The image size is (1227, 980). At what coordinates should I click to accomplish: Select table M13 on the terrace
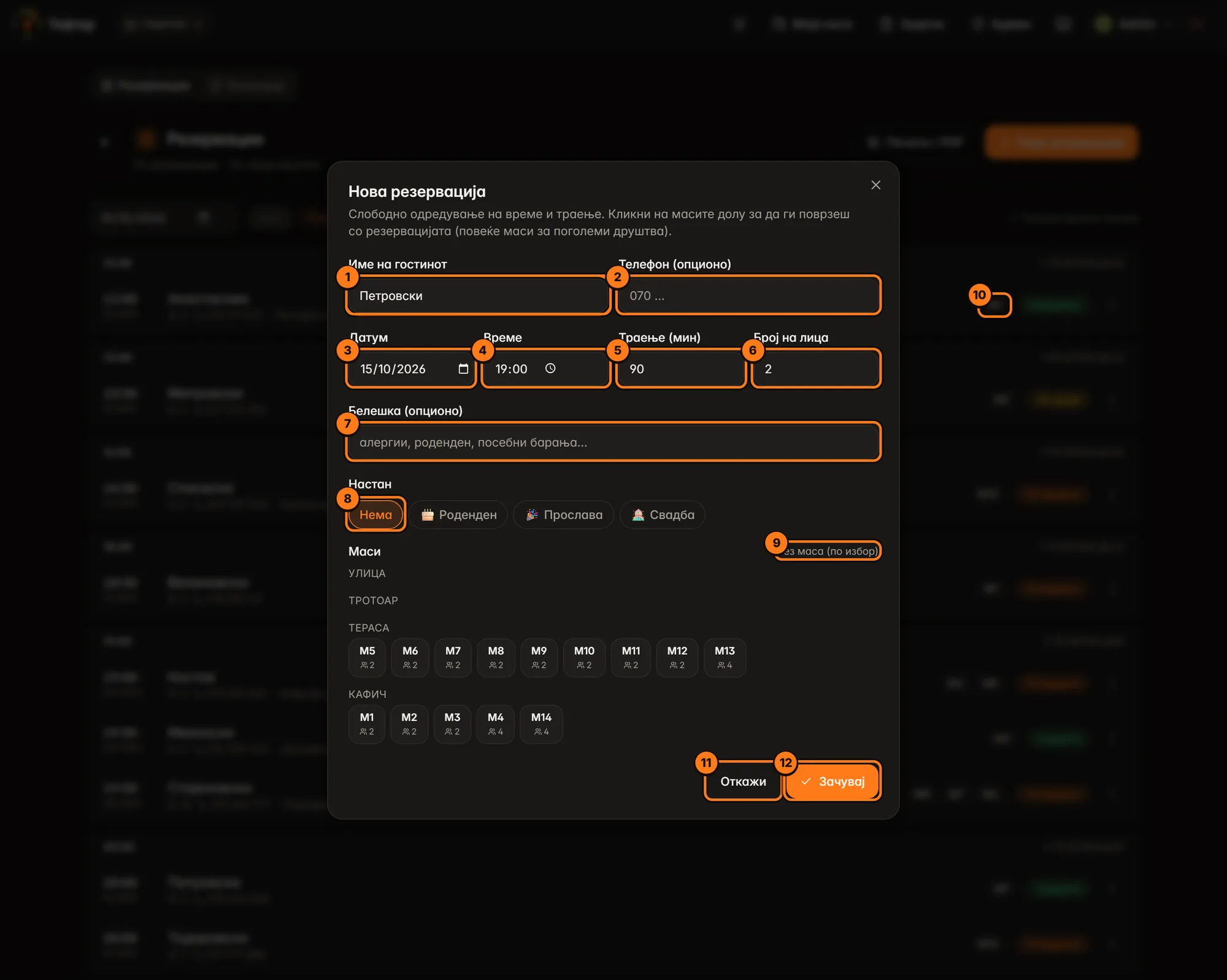(725, 657)
